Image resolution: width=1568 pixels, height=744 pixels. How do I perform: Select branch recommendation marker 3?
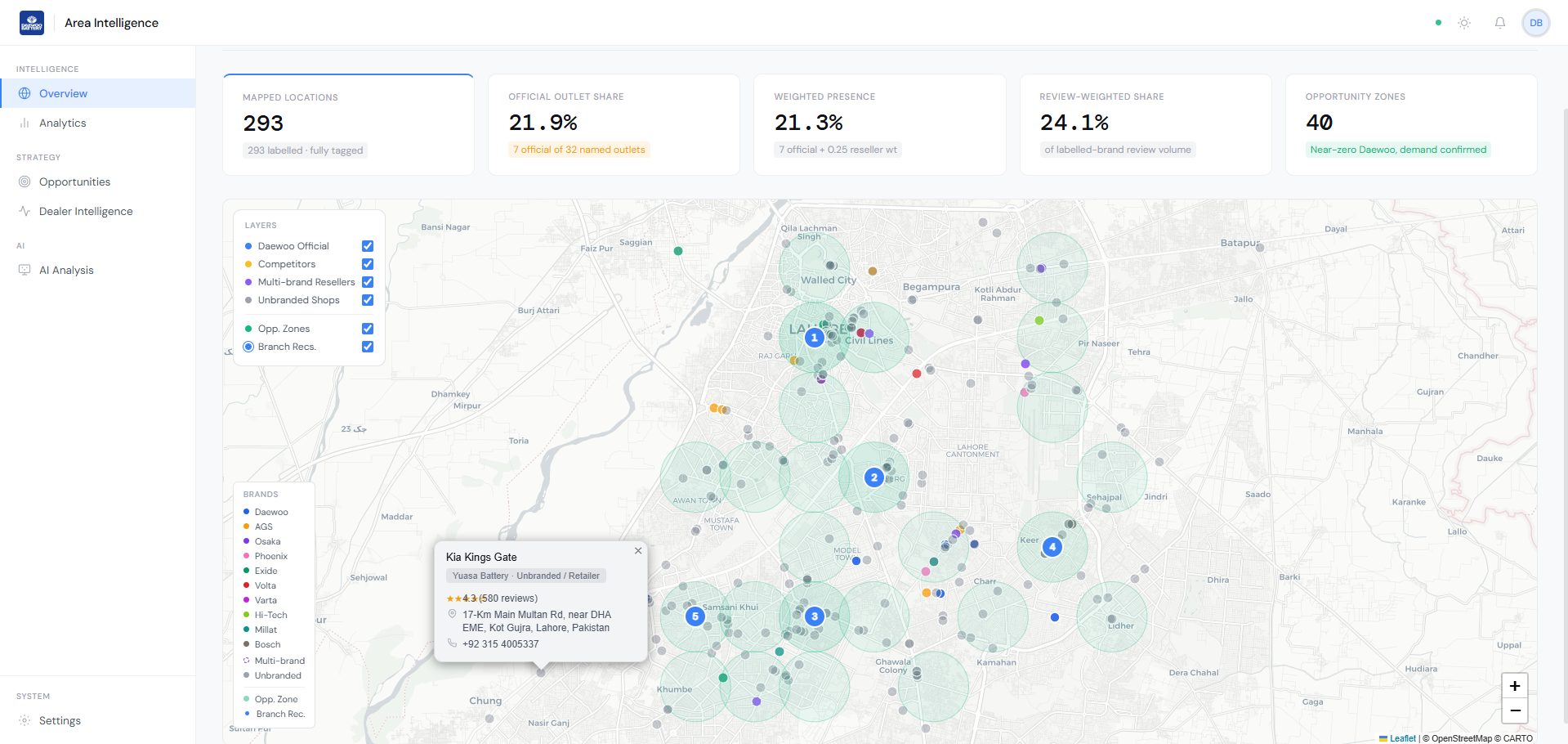click(x=814, y=616)
